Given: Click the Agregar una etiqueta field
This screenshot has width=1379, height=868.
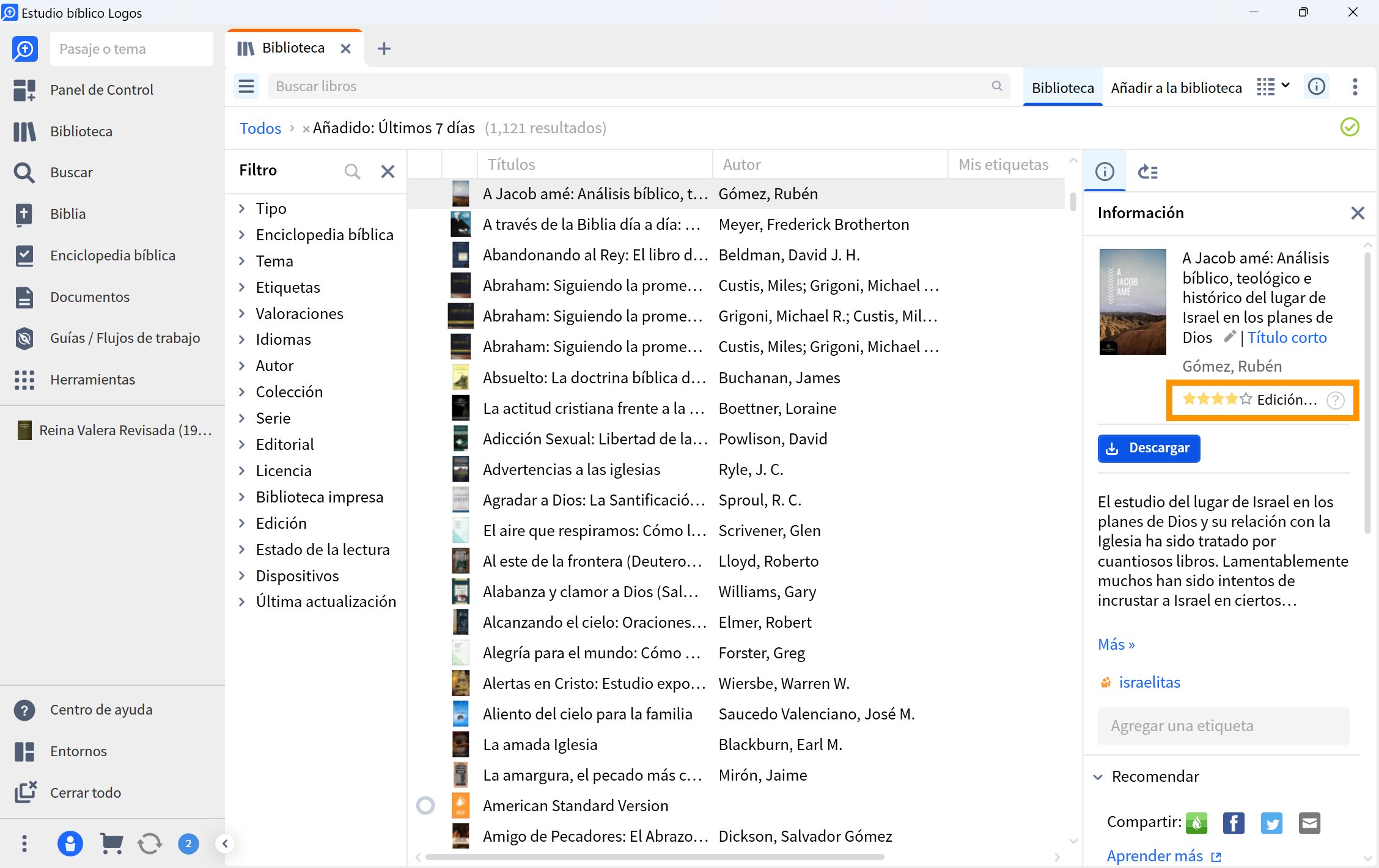Looking at the screenshot, I should 1223,726.
